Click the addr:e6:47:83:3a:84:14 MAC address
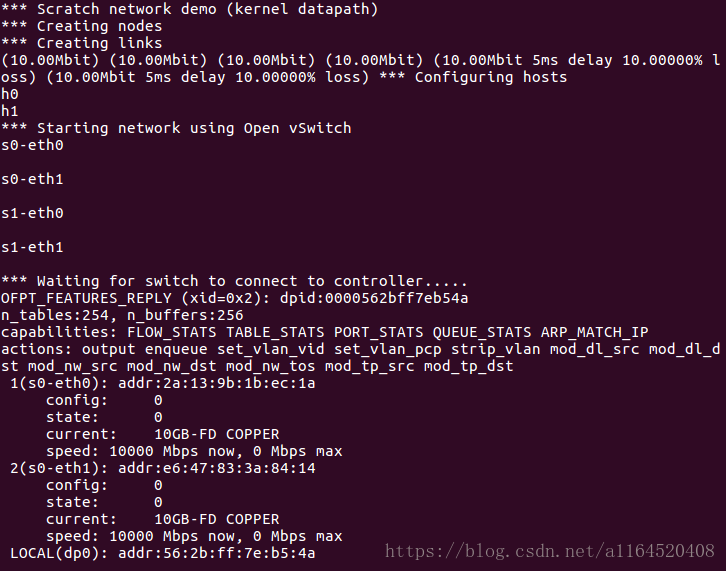Image resolution: width=726 pixels, height=571 pixels. (x=217, y=468)
